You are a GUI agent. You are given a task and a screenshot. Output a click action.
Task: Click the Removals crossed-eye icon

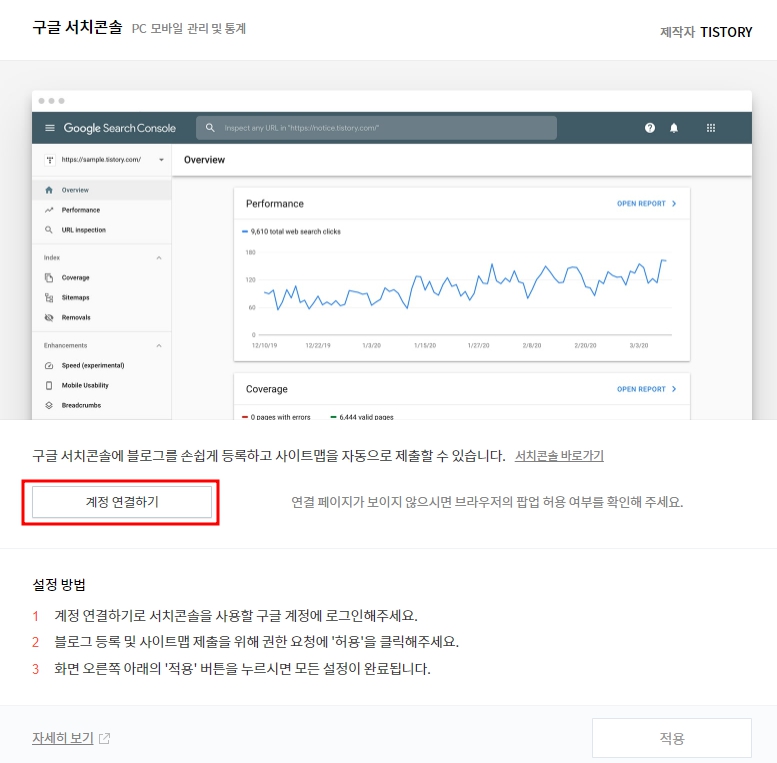49,318
